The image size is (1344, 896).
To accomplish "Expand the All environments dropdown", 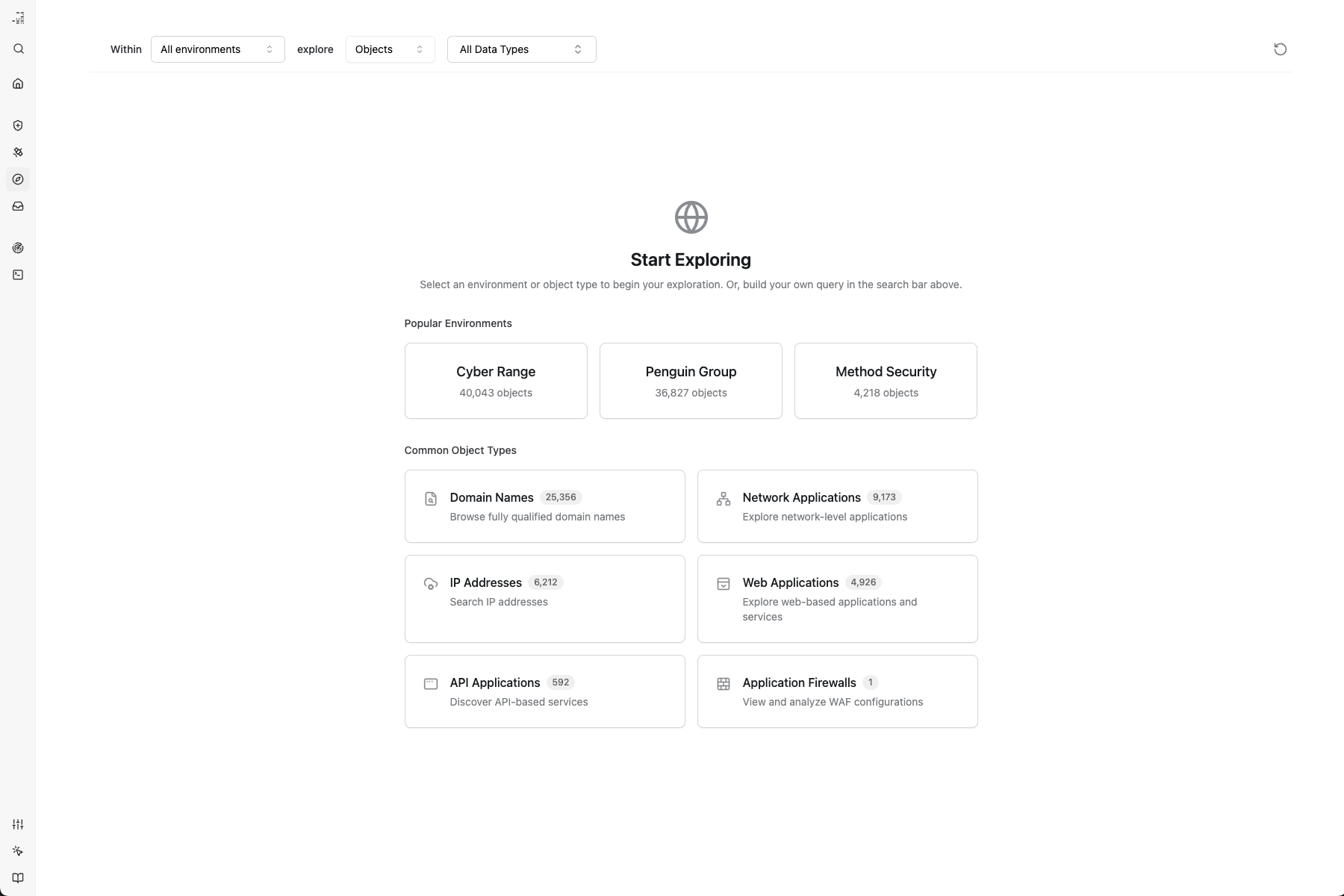I will 217,49.
